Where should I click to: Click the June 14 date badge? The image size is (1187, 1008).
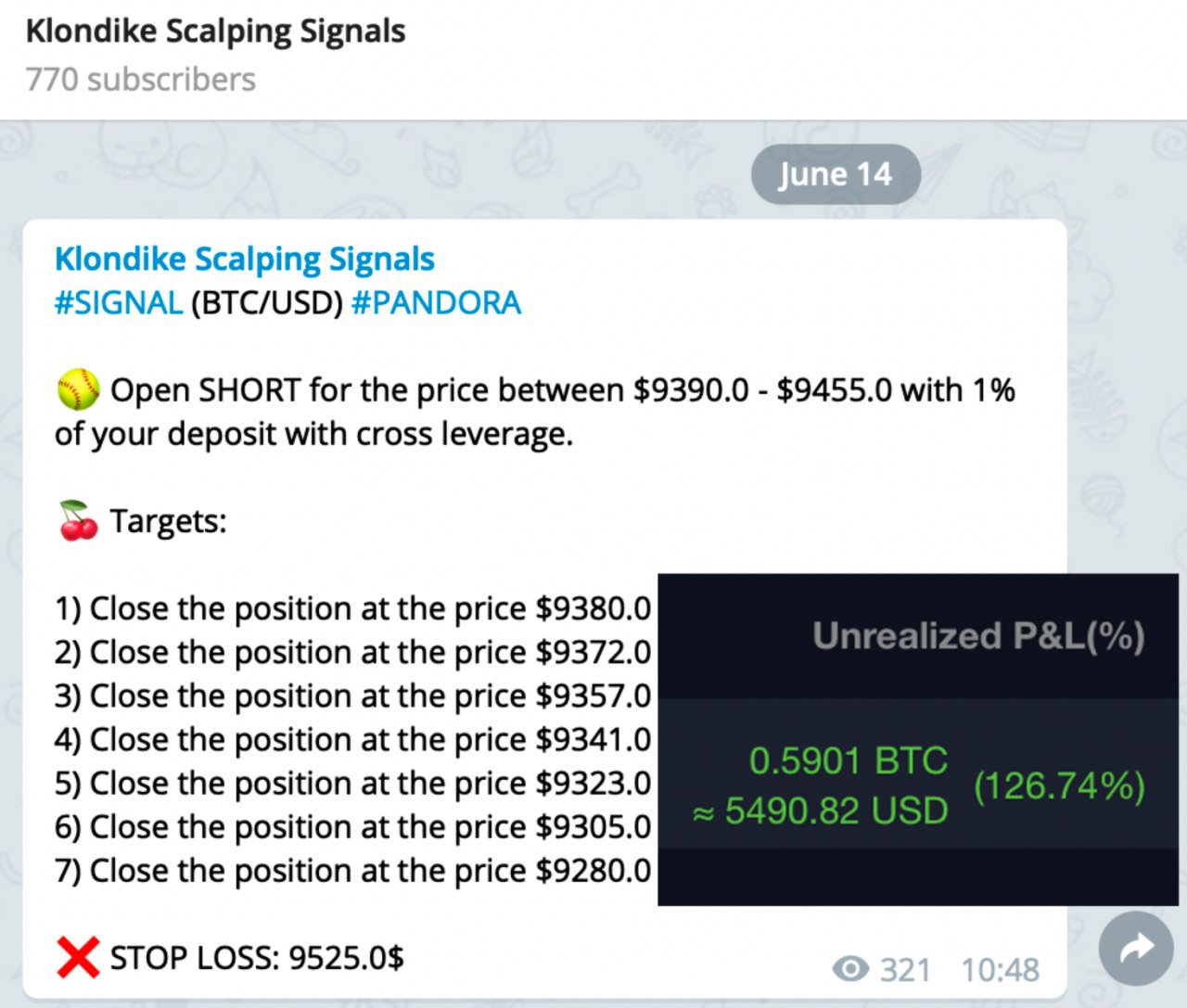[836, 174]
